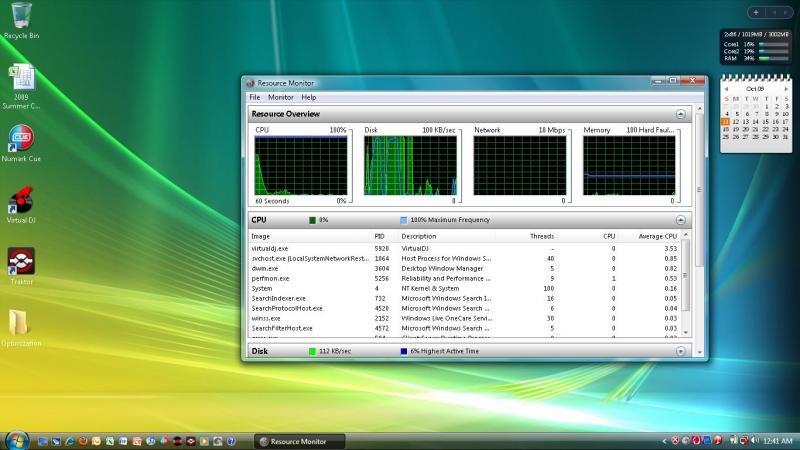Click the blue question mark Quick Launch icon
800x450 pixels.
point(231,441)
